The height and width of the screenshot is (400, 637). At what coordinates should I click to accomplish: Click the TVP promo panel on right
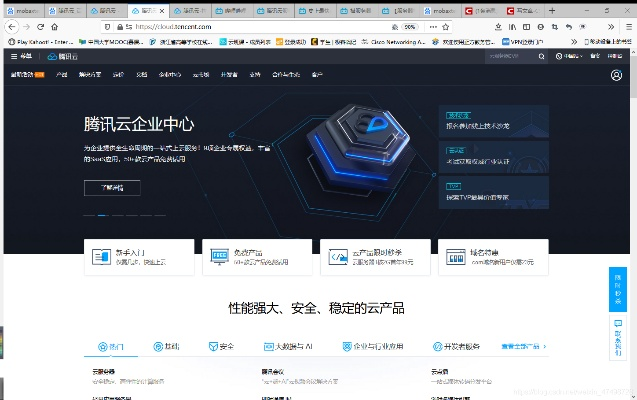coord(494,192)
